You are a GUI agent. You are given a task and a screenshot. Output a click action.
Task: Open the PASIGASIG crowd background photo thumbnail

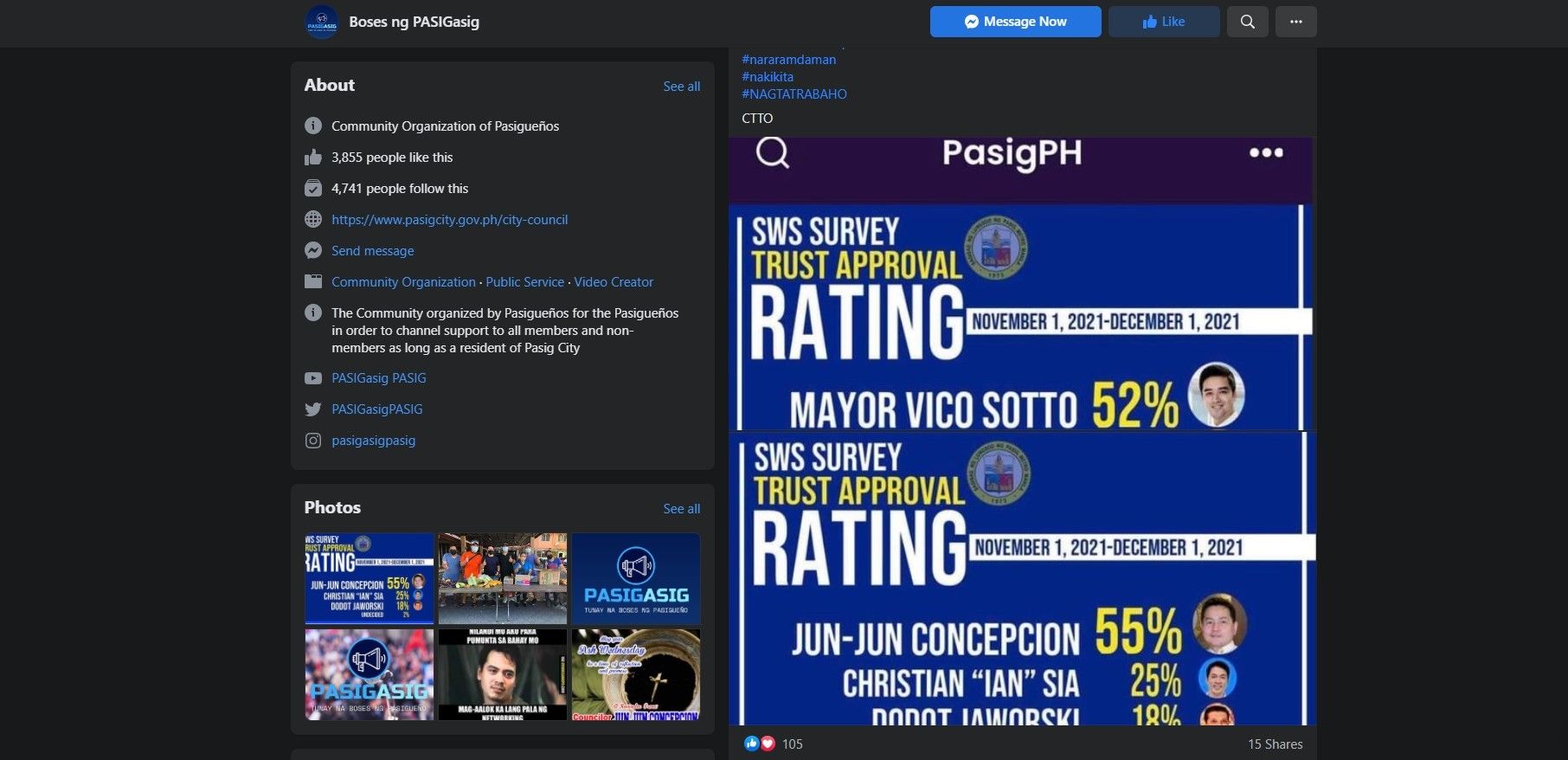point(370,674)
